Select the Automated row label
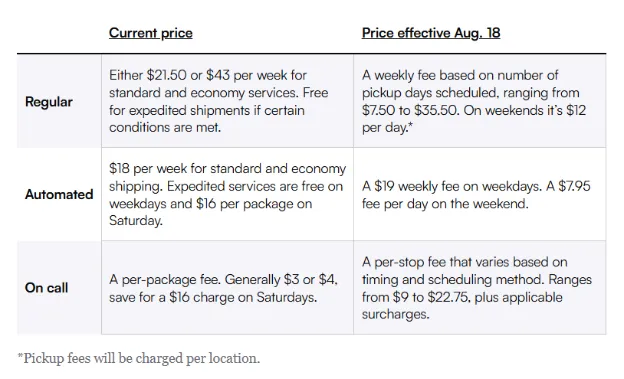 pos(59,194)
